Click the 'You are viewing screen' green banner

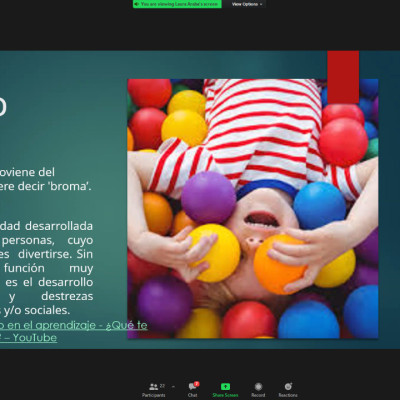coord(177,4)
